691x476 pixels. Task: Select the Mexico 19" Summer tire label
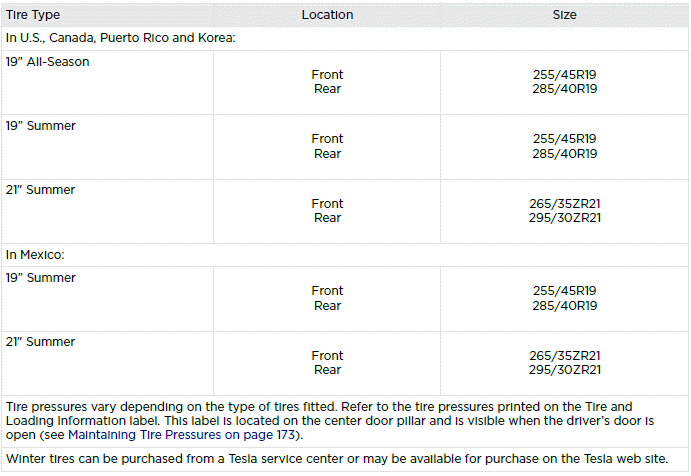tap(41, 278)
